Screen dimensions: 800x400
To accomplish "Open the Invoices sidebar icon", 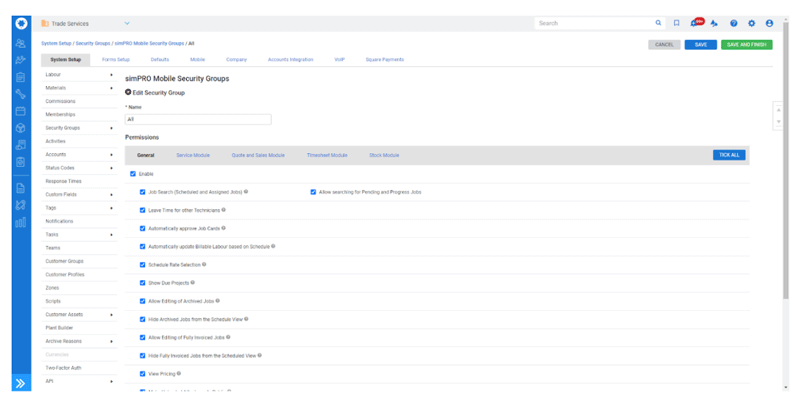I will [21, 145].
